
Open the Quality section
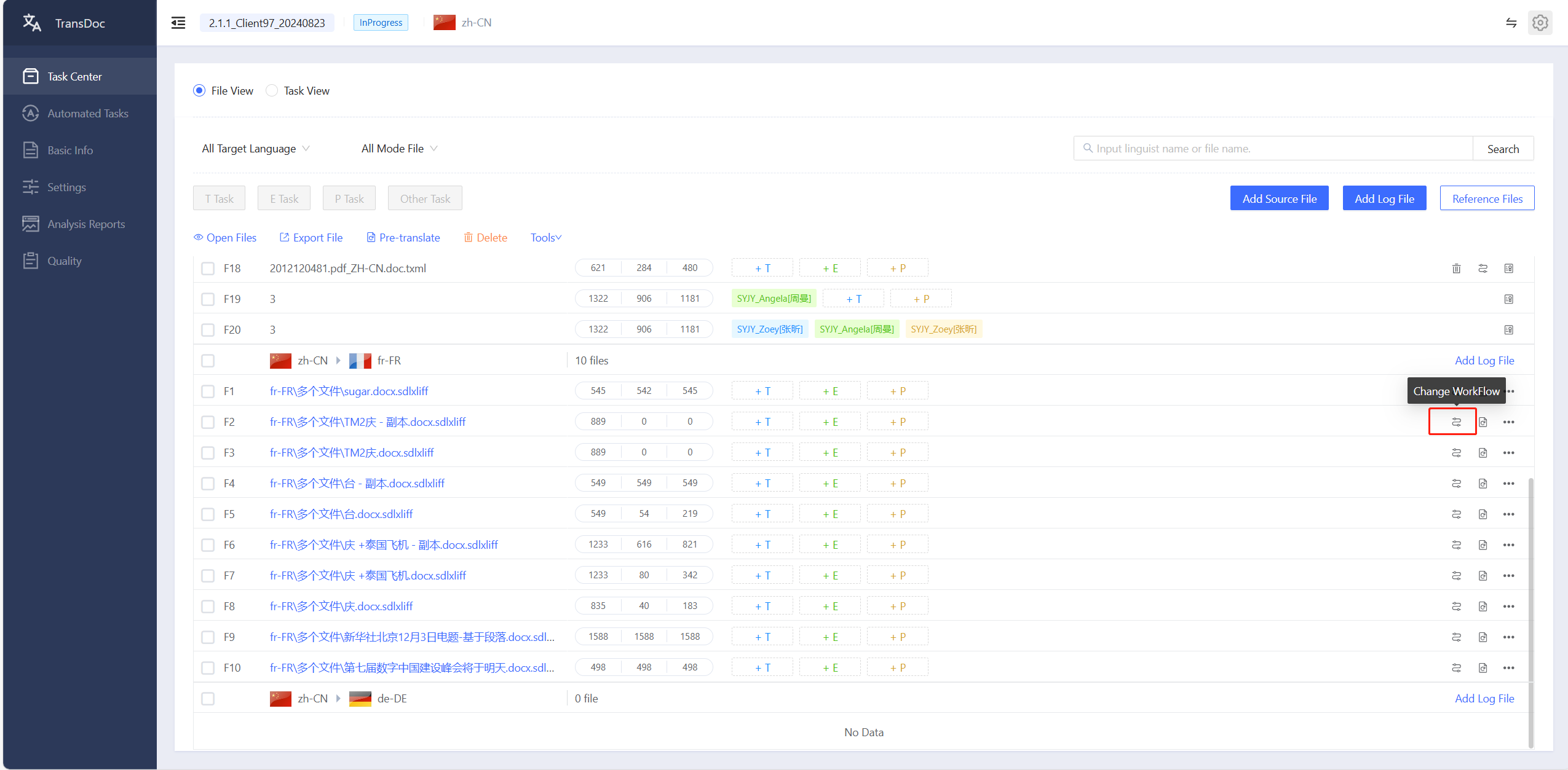80,261
